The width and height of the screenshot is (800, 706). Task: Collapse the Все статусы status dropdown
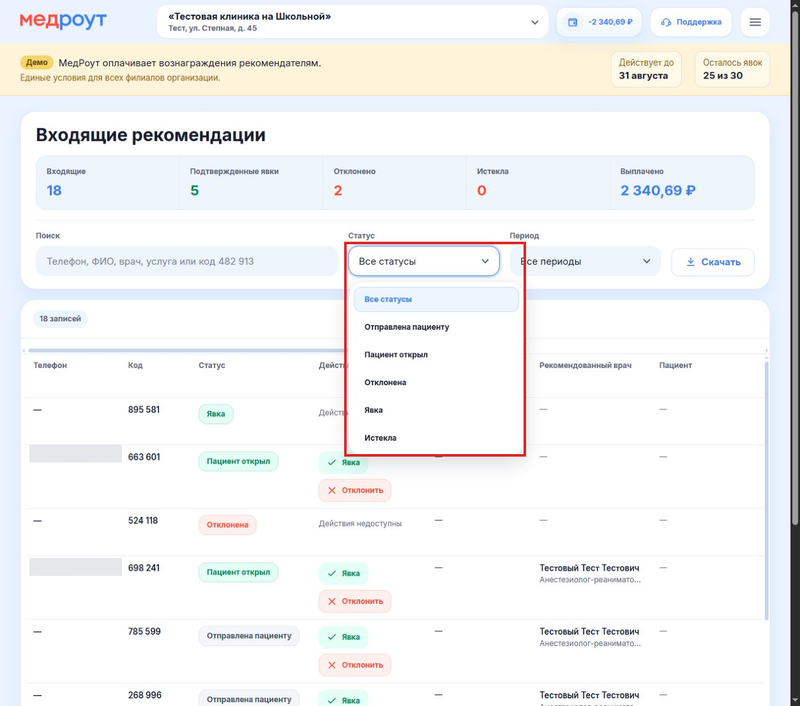pyautogui.click(x=423, y=261)
